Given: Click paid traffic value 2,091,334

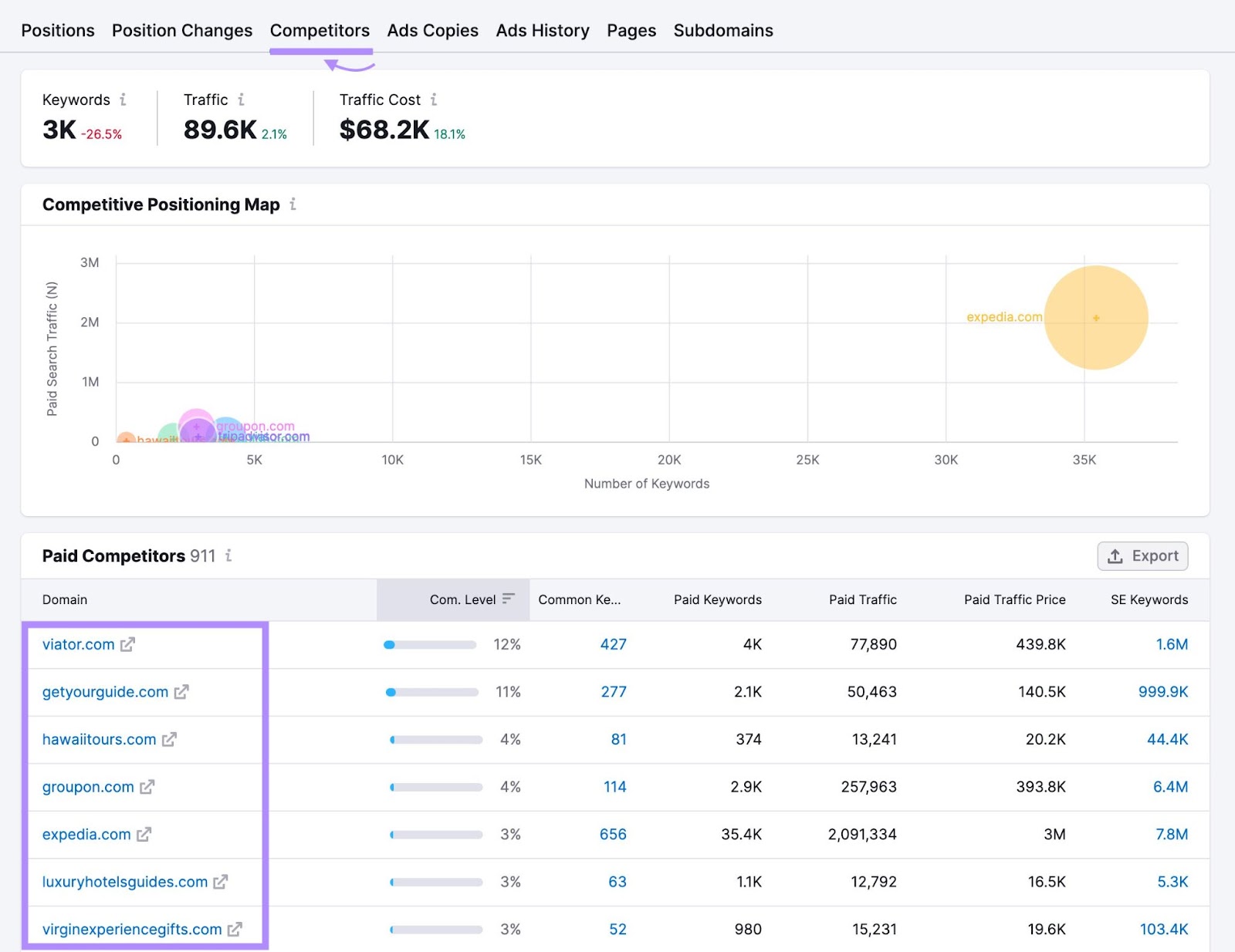Looking at the screenshot, I should point(862,835).
